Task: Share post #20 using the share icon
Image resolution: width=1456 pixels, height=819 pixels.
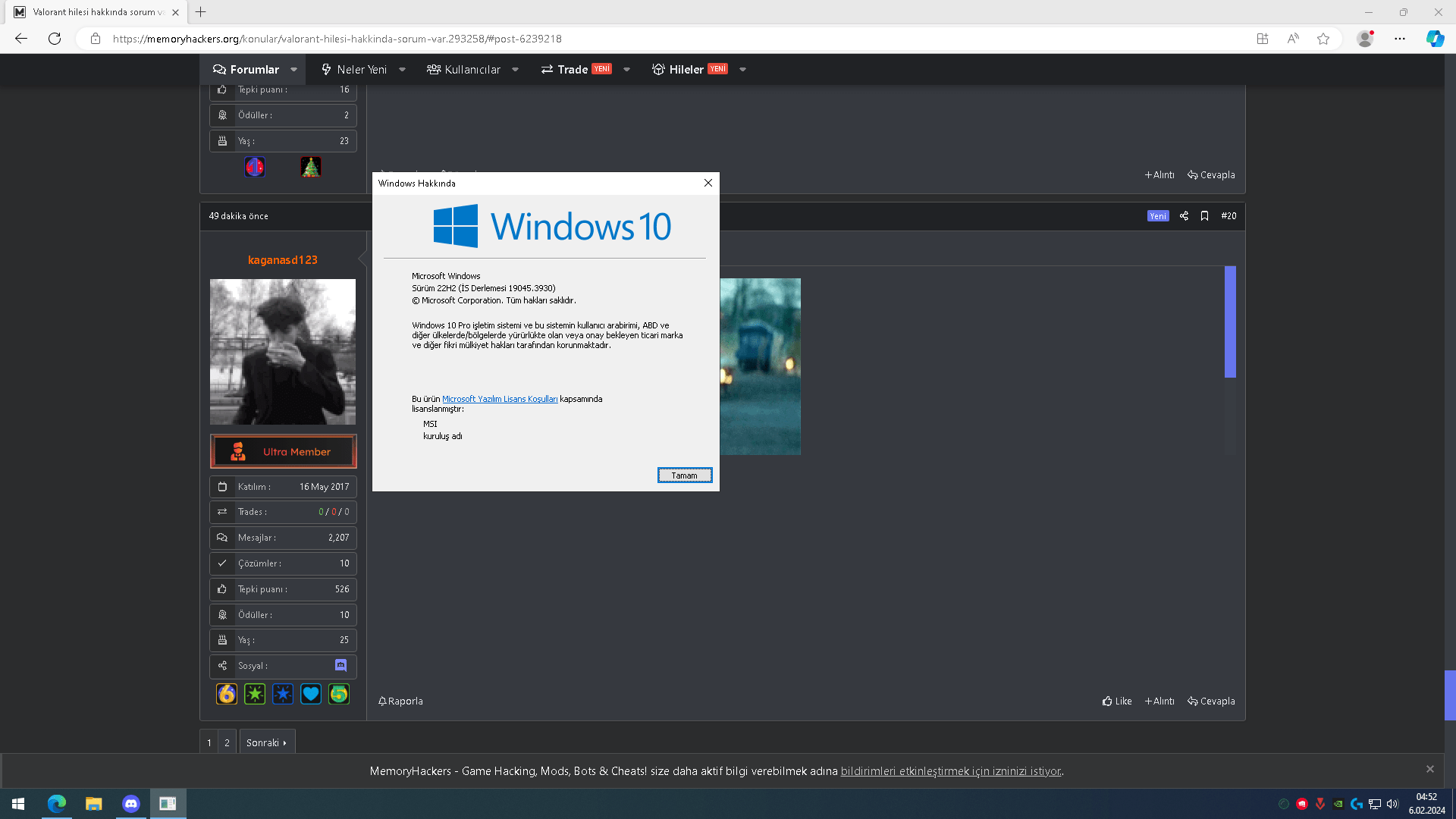Action: 1184,216
